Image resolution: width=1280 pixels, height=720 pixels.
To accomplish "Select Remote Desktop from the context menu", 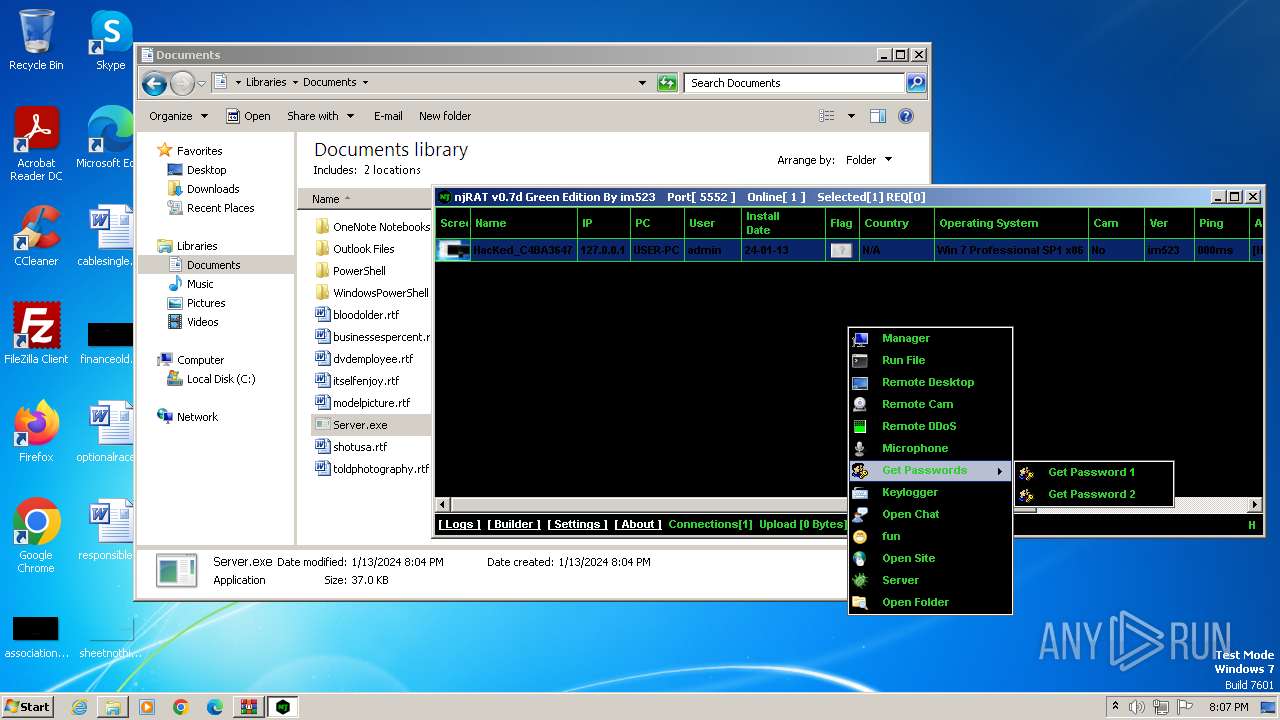I will click(x=930, y=382).
